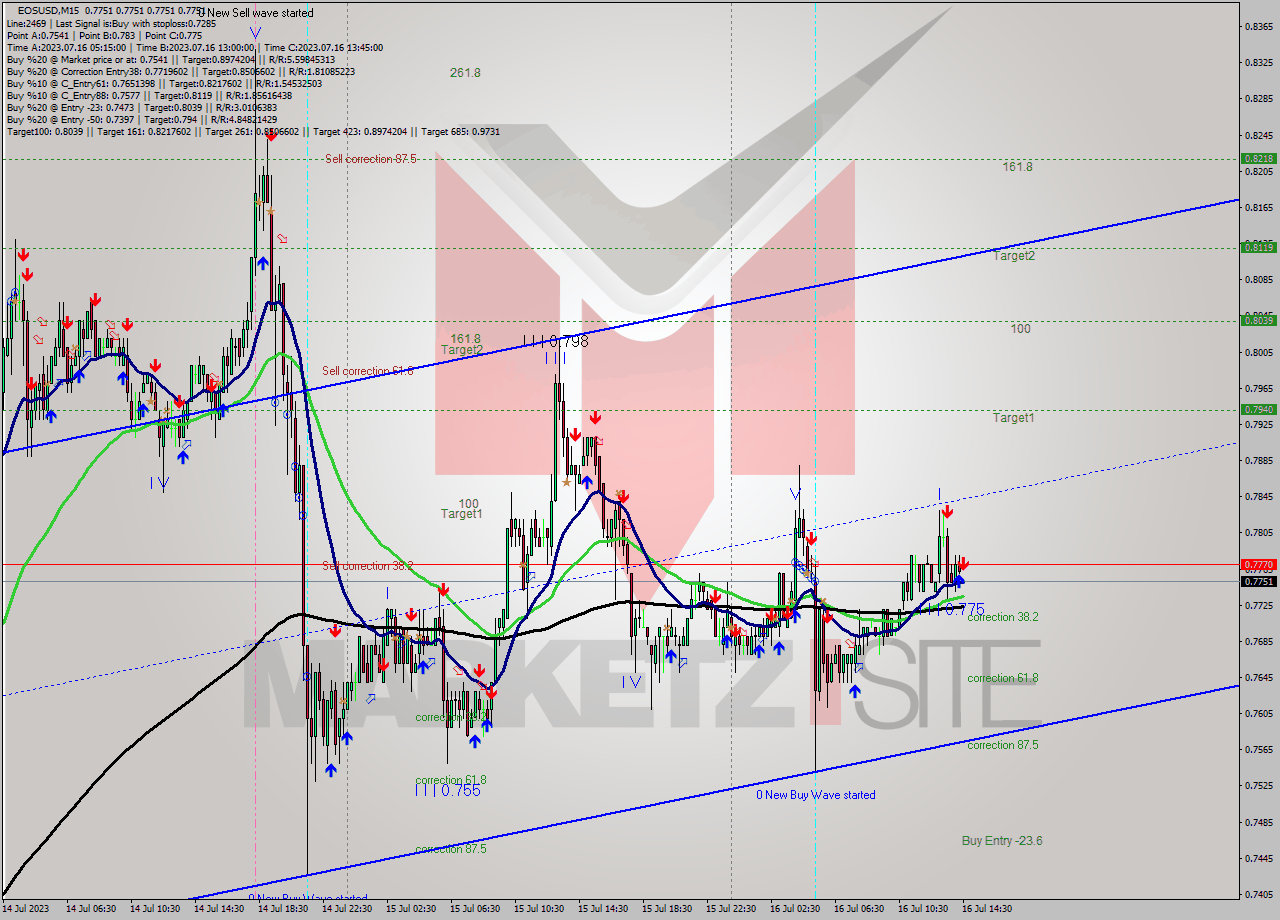Click the '15 Jul 22:30' time axis label

(x=730, y=909)
